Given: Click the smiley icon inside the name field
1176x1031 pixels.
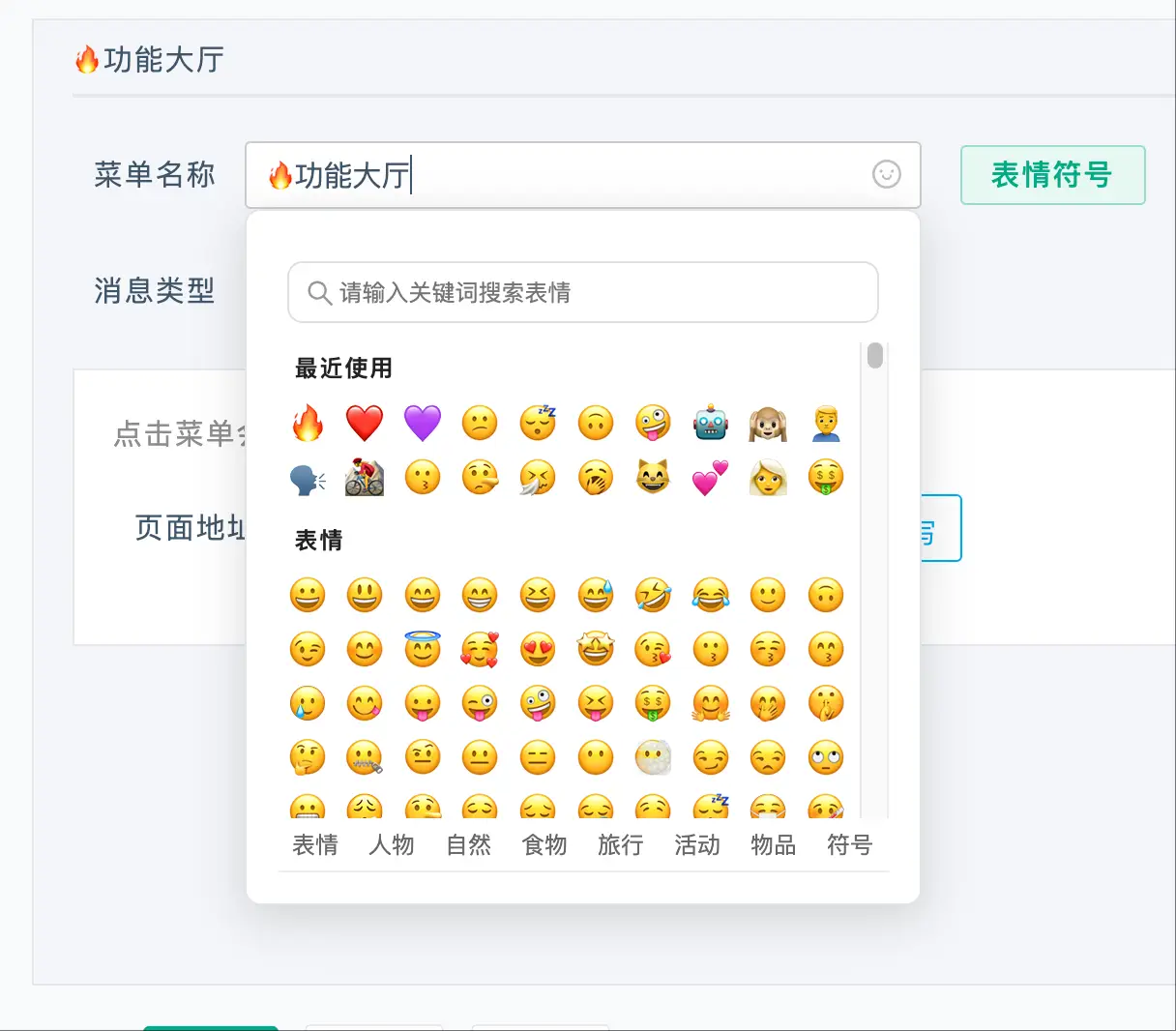Looking at the screenshot, I should tap(886, 174).
